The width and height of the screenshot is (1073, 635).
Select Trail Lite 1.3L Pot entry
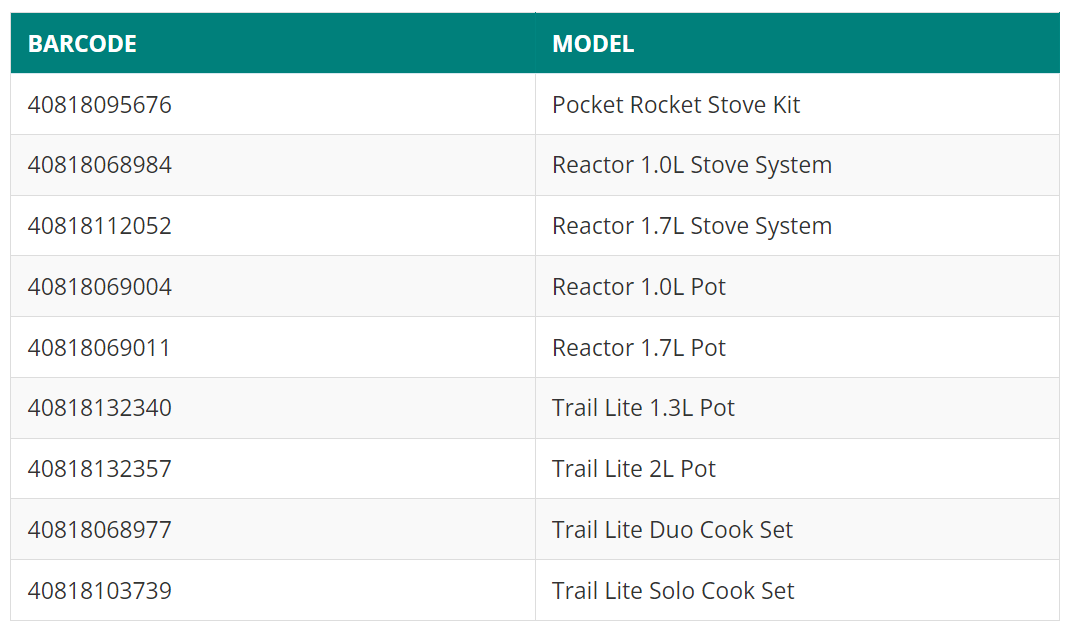point(643,408)
